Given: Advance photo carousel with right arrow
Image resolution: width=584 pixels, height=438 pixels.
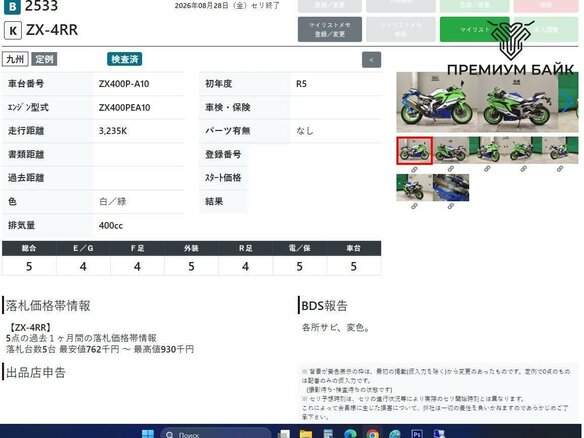Looking at the screenshot, I should 569,101.
